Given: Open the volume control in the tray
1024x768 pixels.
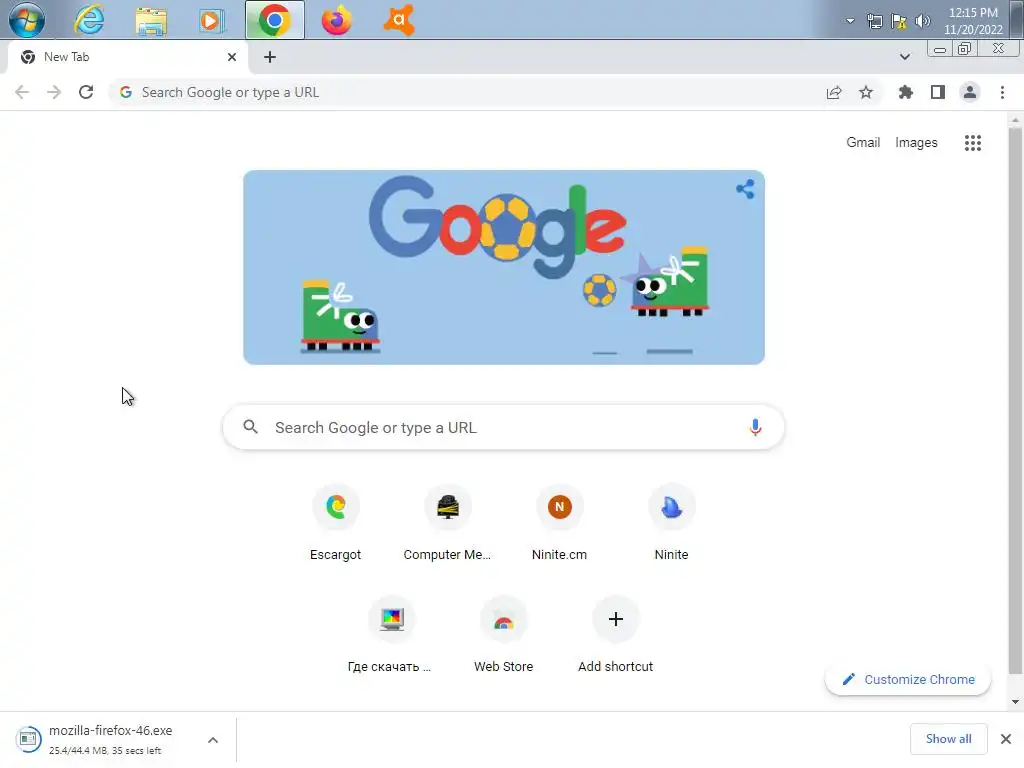Looking at the screenshot, I should 923,21.
